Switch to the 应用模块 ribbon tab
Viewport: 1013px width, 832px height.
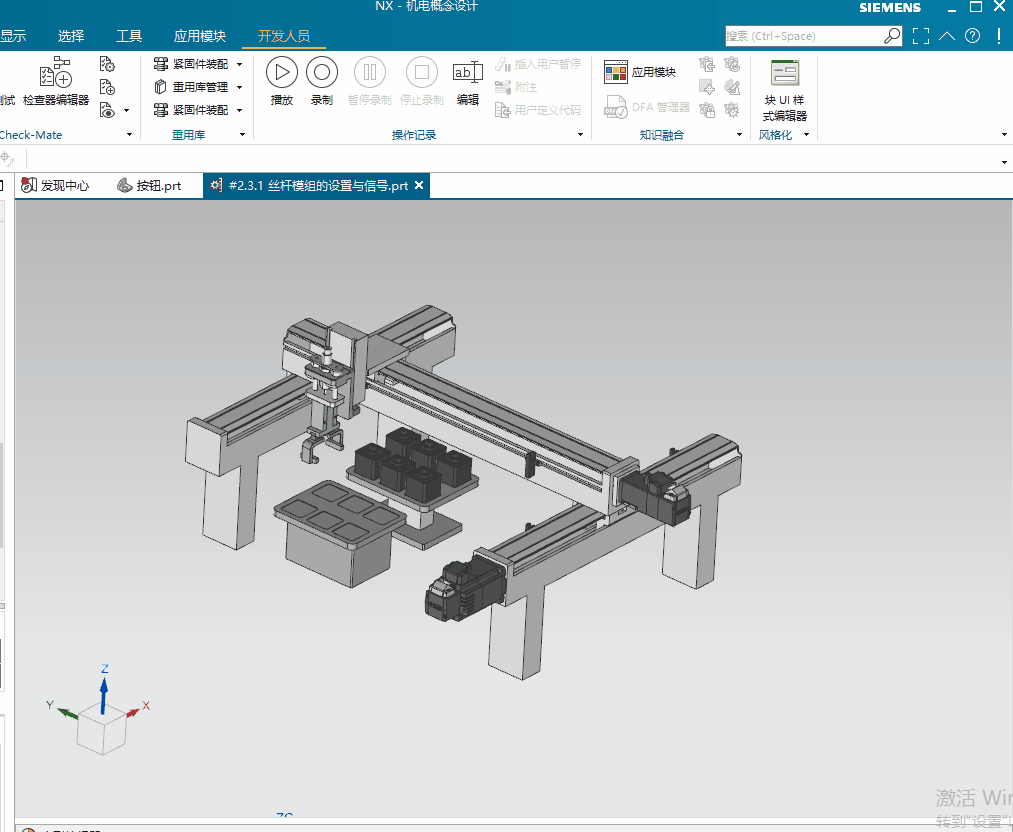[x=200, y=36]
